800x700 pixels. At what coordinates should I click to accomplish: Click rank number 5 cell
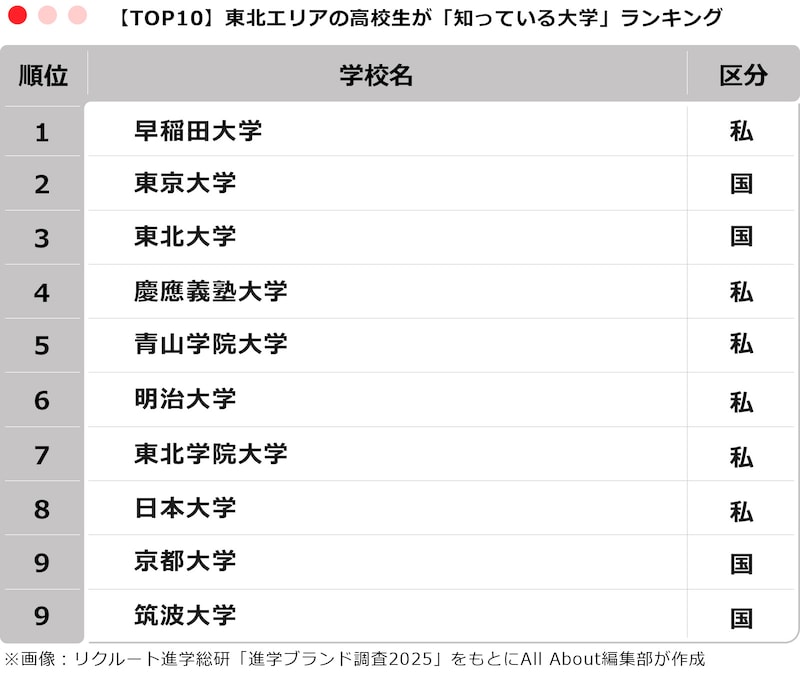pos(42,346)
